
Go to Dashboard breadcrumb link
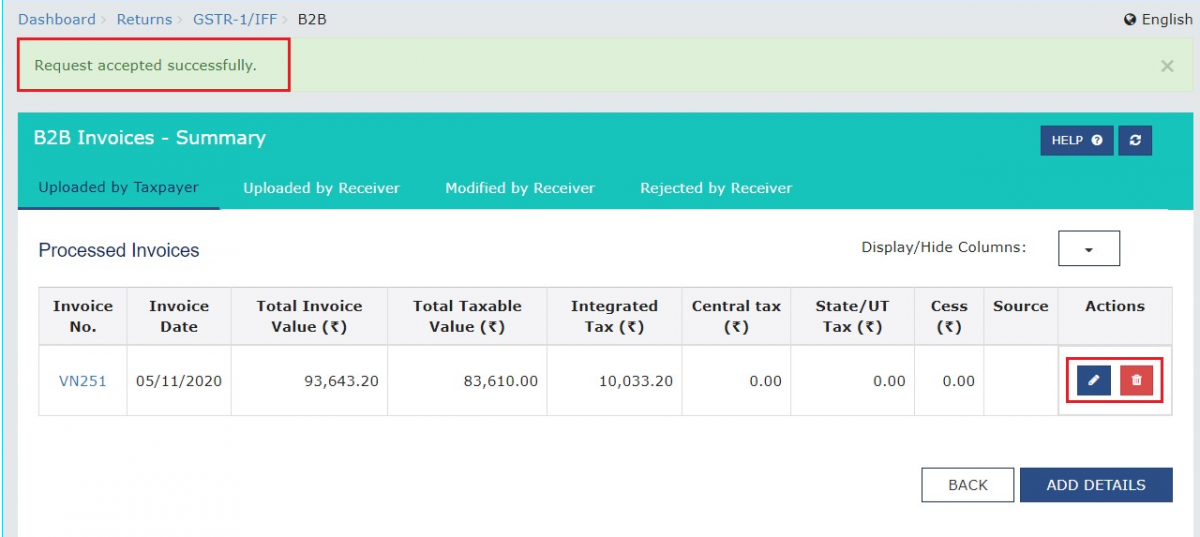pos(57,19)
